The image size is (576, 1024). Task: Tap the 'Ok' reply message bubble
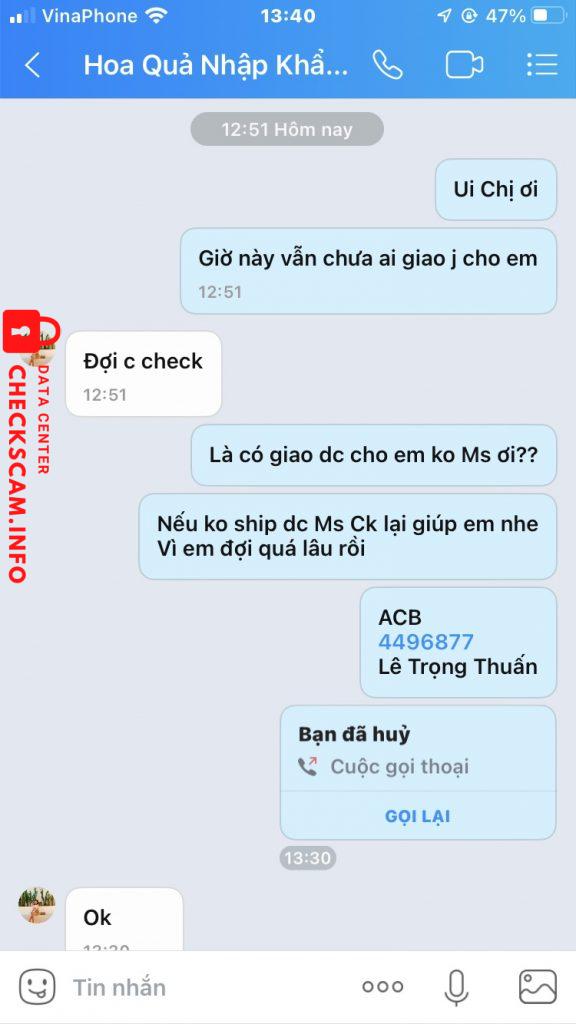[x=124, y=920]
